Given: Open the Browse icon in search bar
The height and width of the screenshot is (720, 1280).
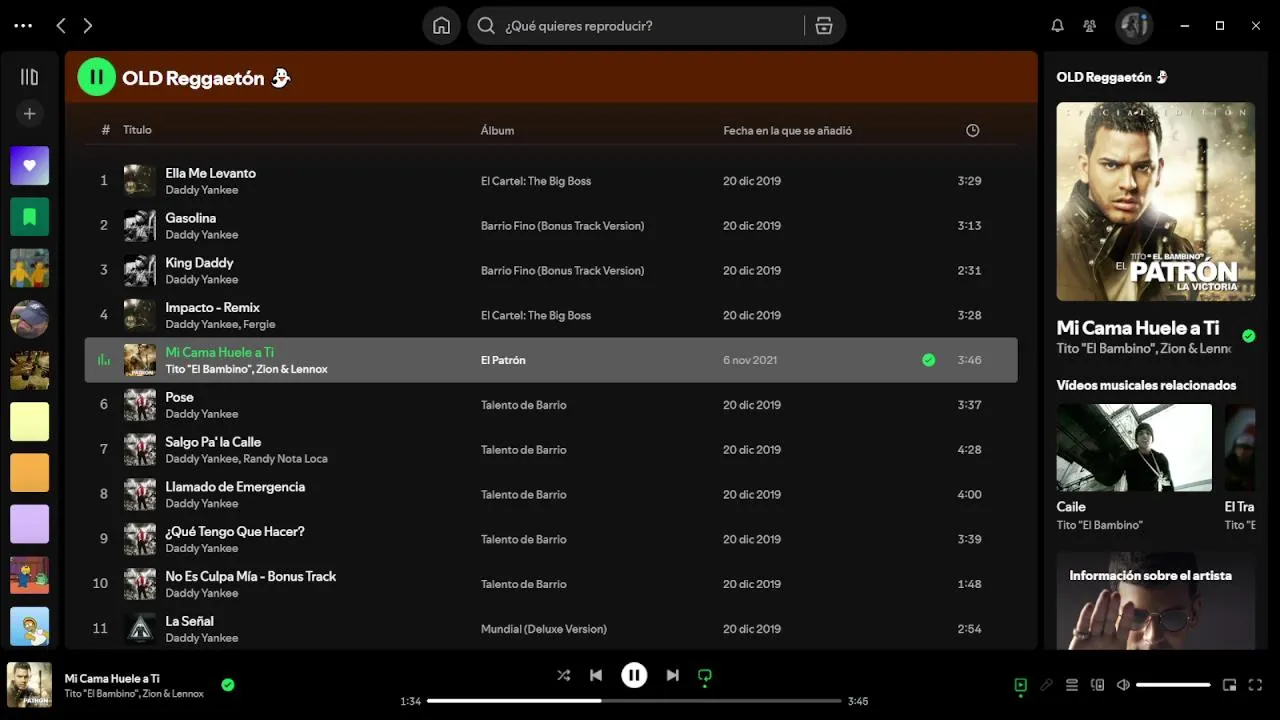Looking at the screenshot, I should (824, 26).
